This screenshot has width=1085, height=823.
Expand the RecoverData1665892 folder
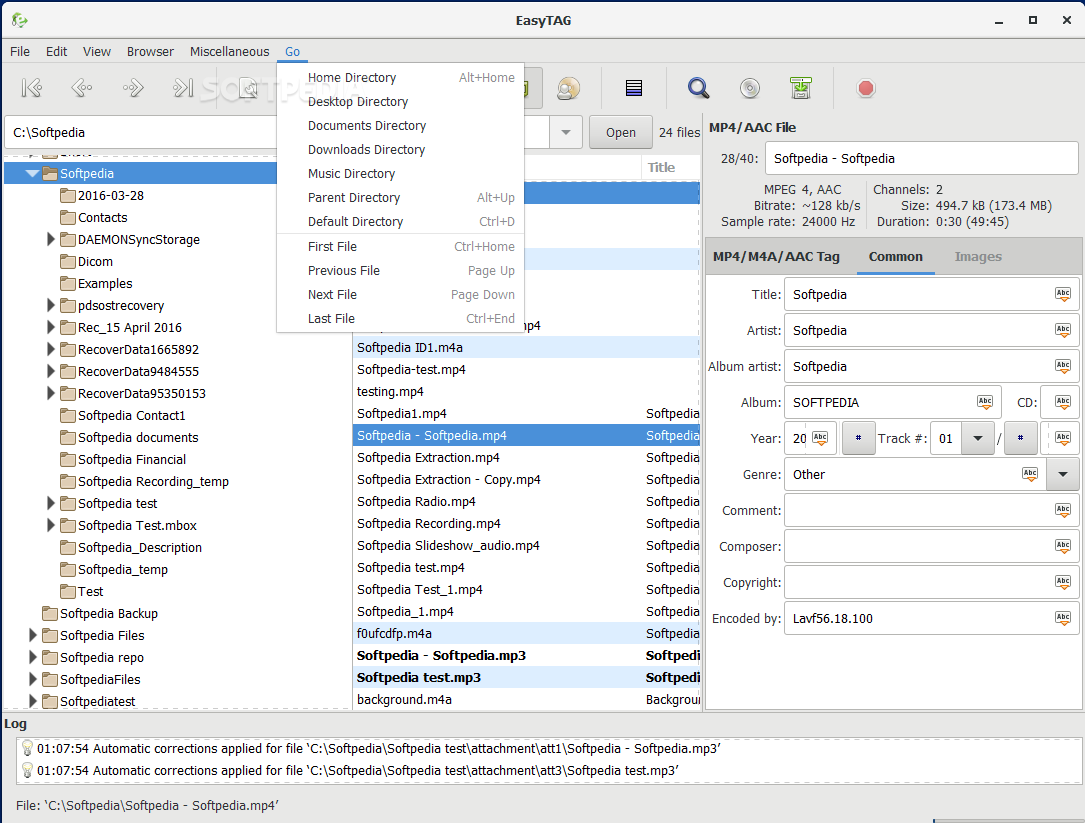51,350
